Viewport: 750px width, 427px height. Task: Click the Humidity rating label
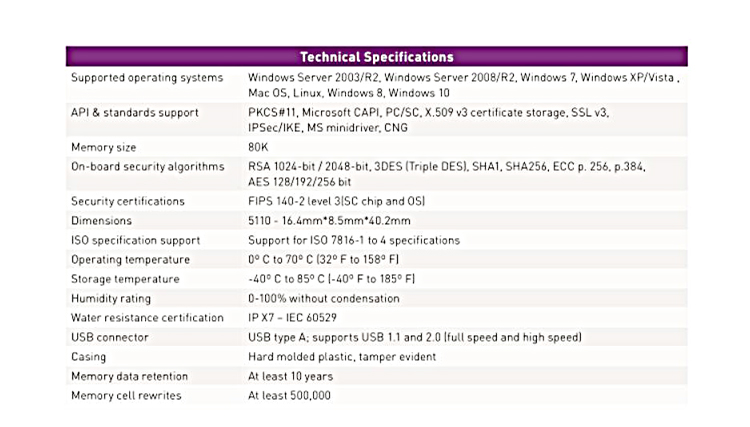pos(110,299)
